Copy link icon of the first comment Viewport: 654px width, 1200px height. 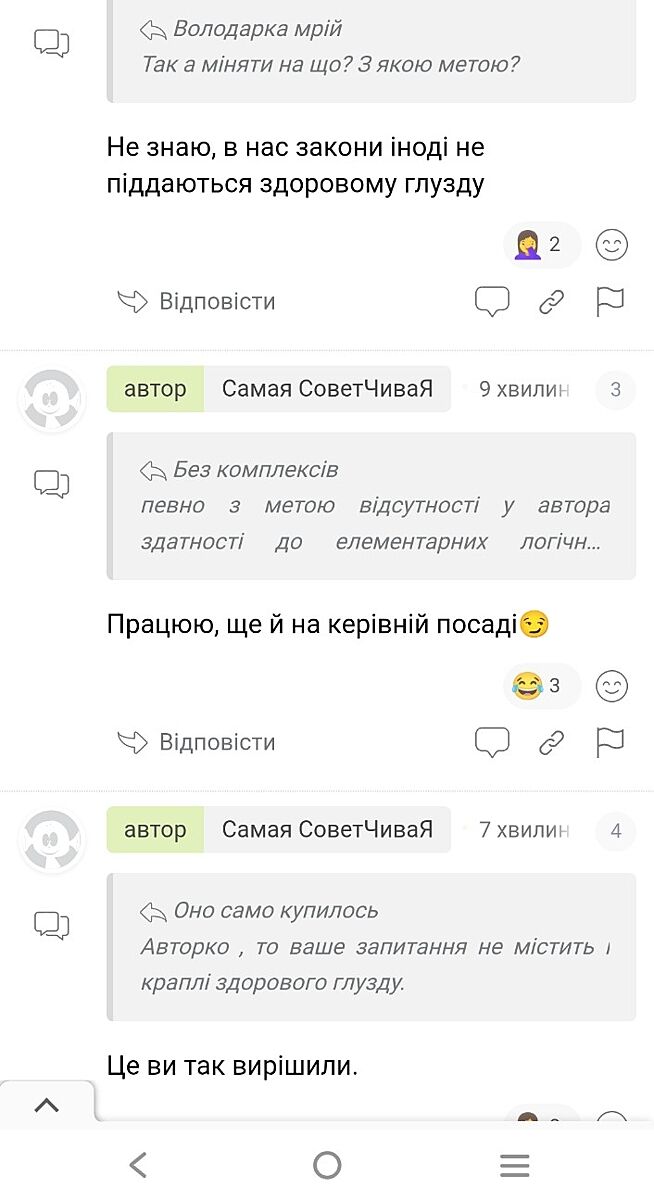(552, 302)
